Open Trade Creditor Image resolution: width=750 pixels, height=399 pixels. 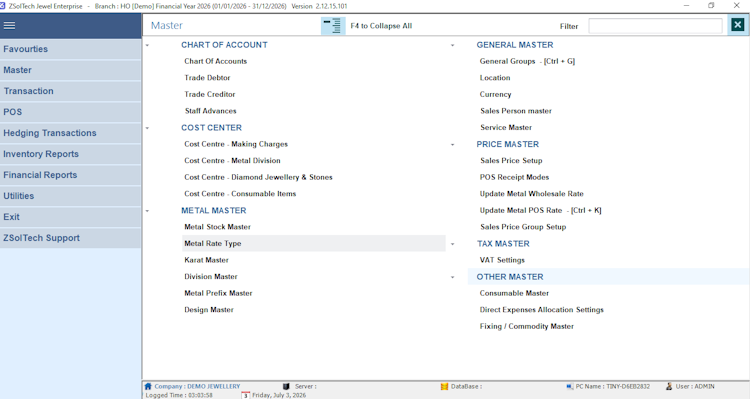click(x=210, y=94)
